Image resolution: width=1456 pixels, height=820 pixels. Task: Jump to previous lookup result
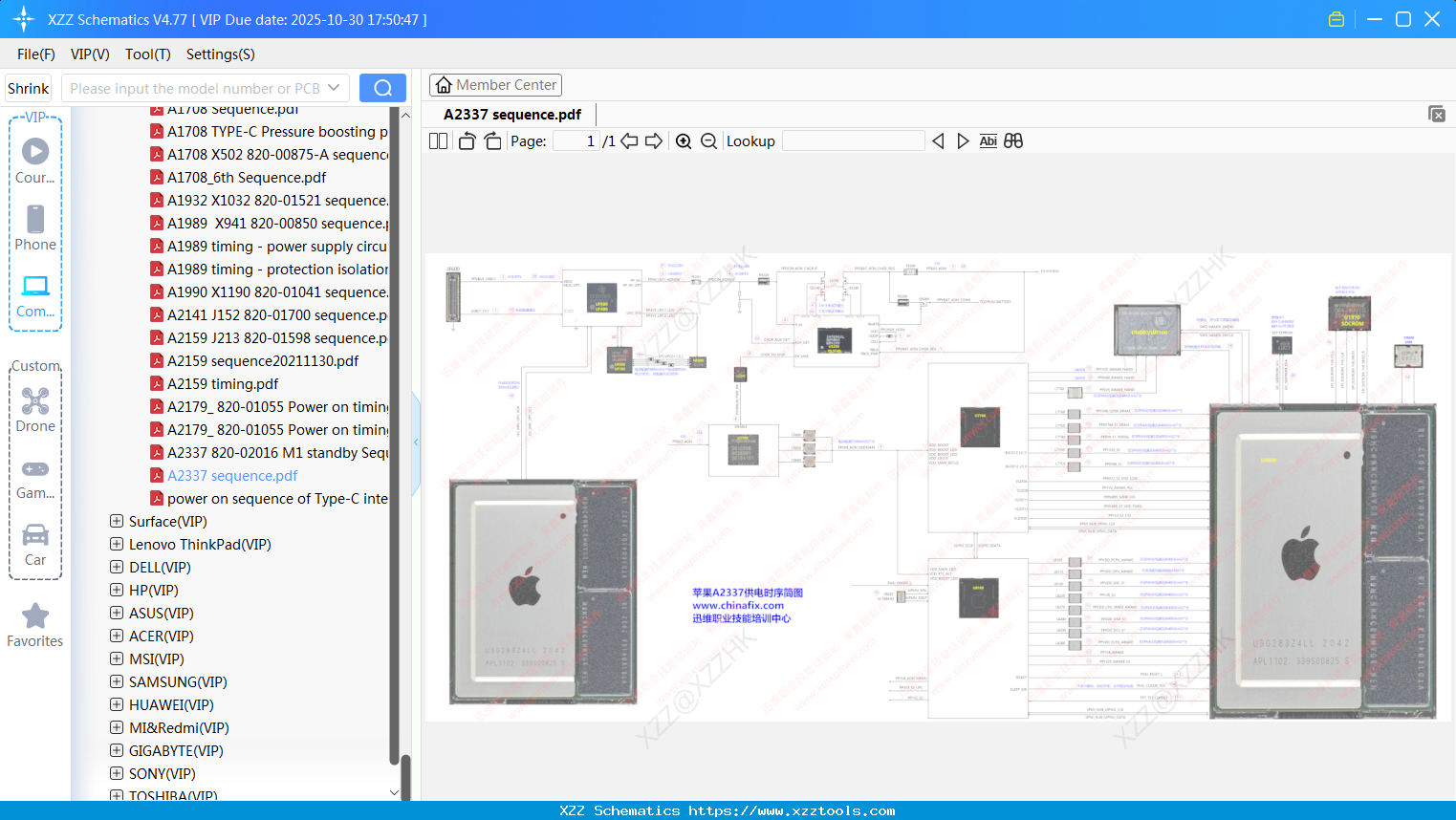pyautogui.click(x=938, y=141)
